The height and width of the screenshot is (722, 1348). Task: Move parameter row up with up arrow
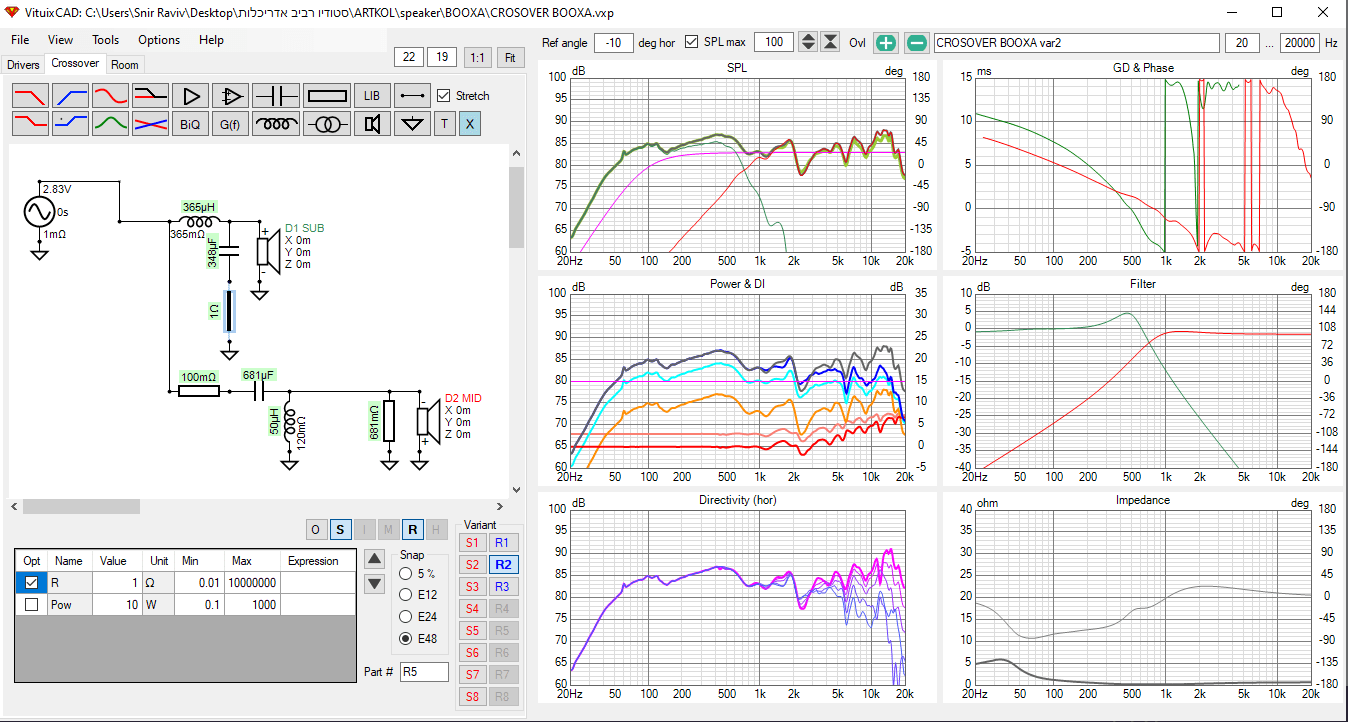click(x=375, y=558)
